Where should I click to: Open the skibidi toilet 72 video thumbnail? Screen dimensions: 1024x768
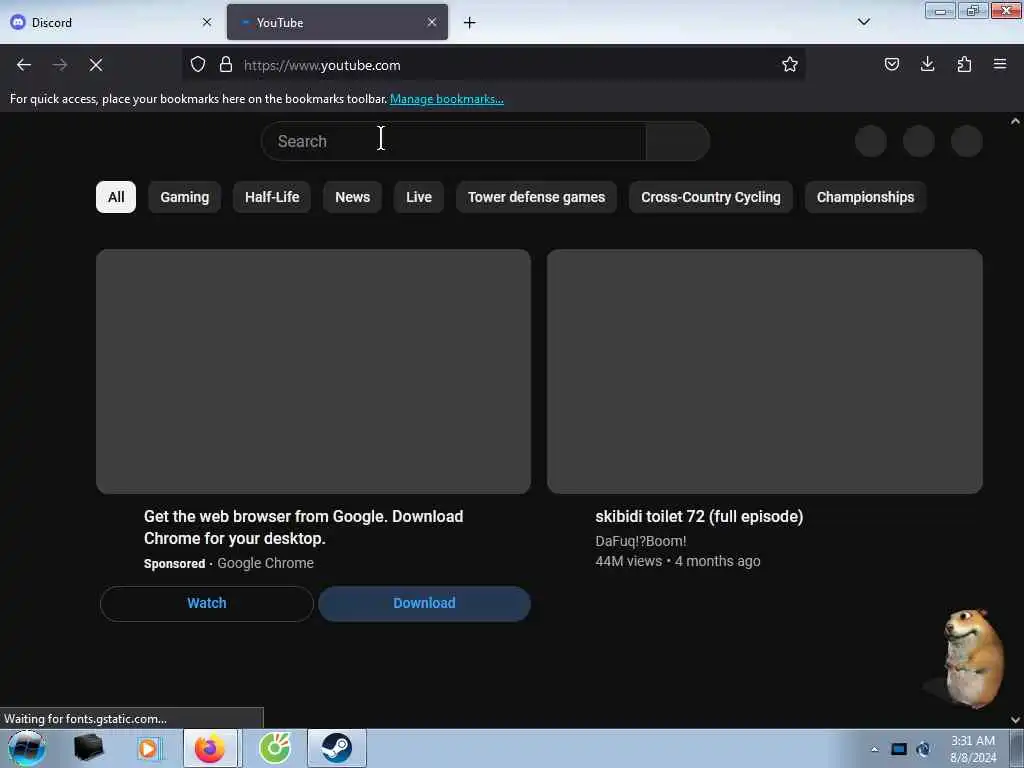click(x=765, y=371)
